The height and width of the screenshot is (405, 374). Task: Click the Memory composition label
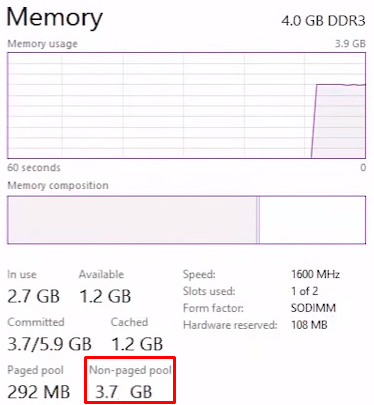click(x=58, y=185)
